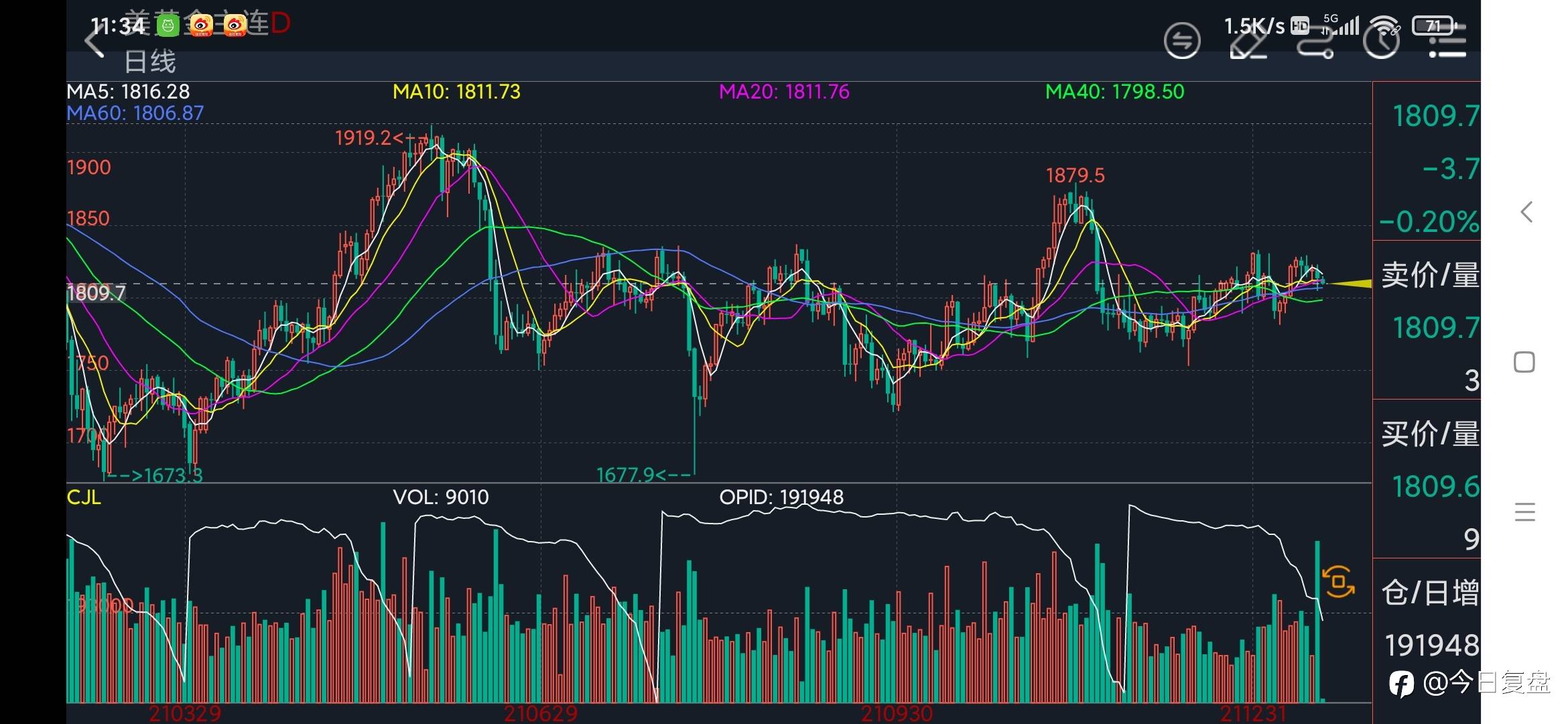Select the 买价/量 panel
Viewport: 1568px width, 724px height.
click(1429, 434)
